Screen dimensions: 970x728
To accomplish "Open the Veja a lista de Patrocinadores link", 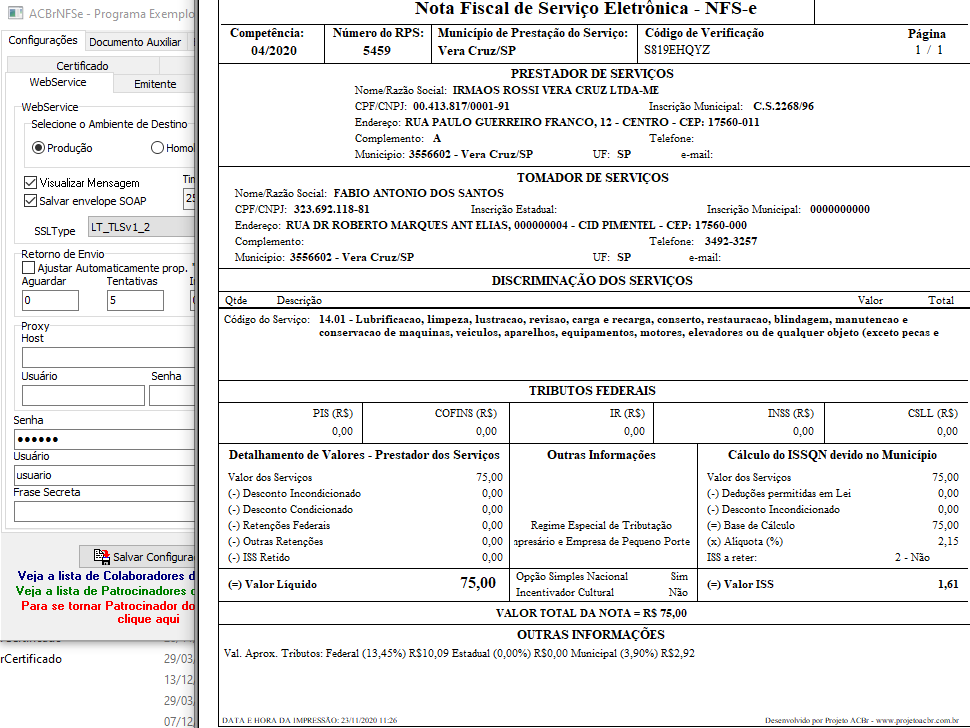I will 105,591.
